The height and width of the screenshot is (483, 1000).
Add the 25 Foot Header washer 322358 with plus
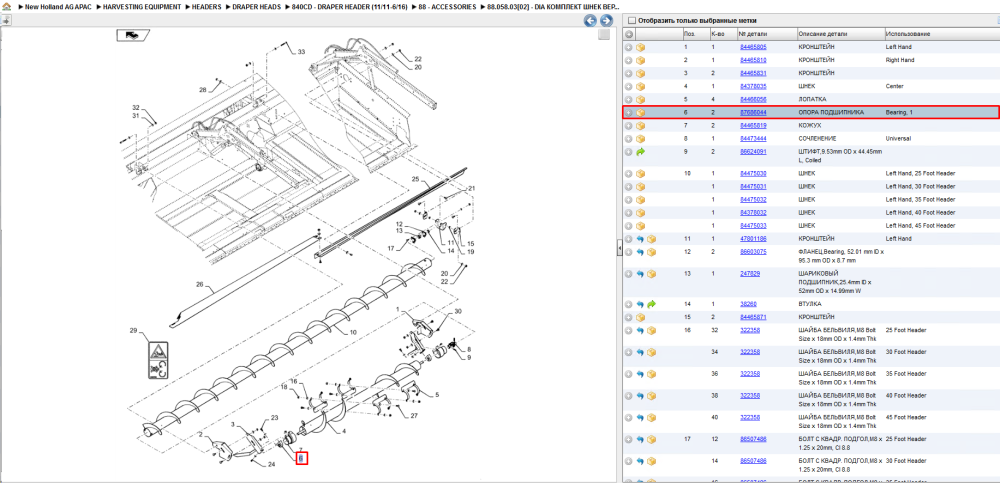coord(628,331)
